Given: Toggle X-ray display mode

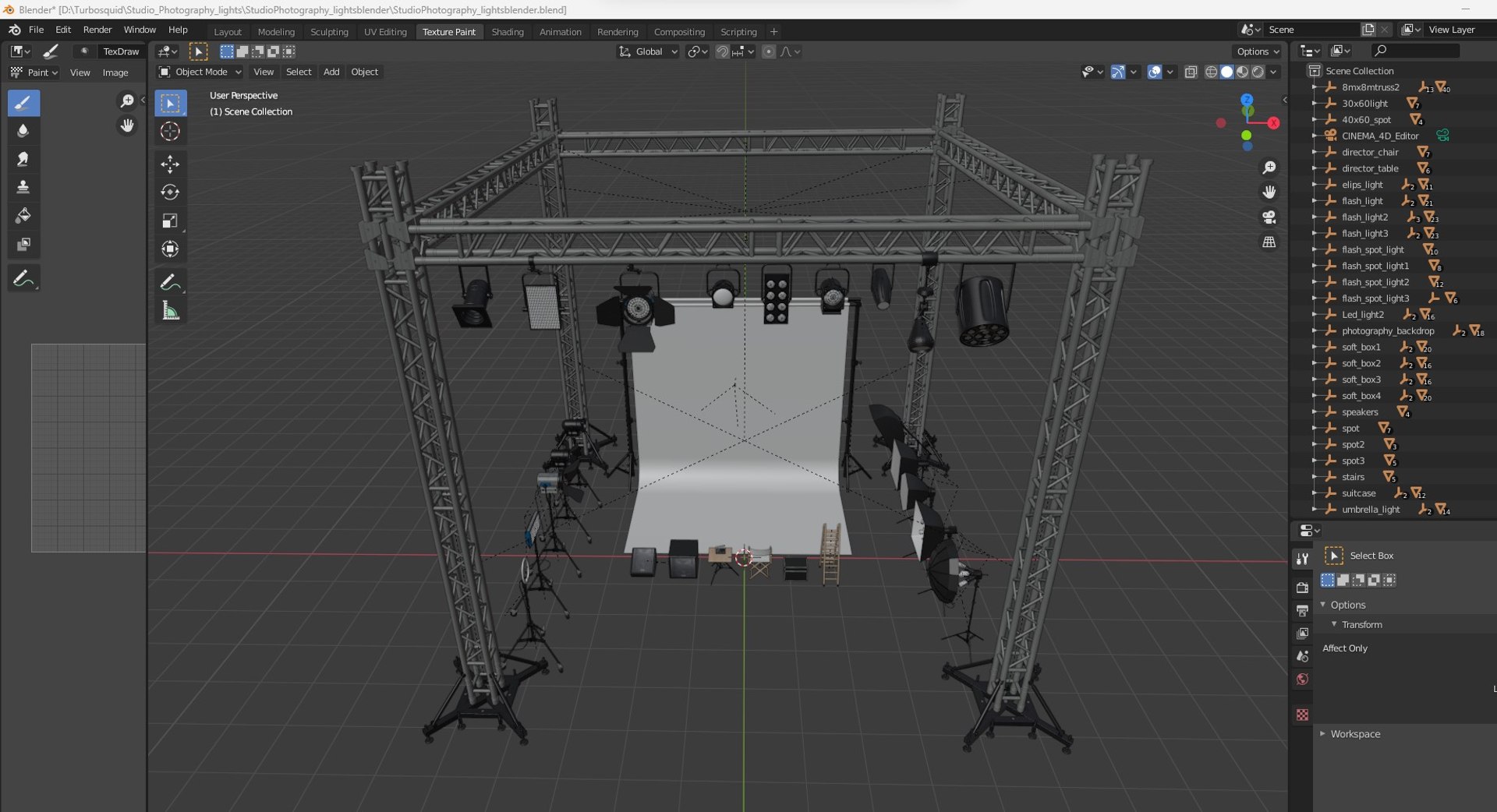Looking at the screenshot, I should coord(1191,72).
